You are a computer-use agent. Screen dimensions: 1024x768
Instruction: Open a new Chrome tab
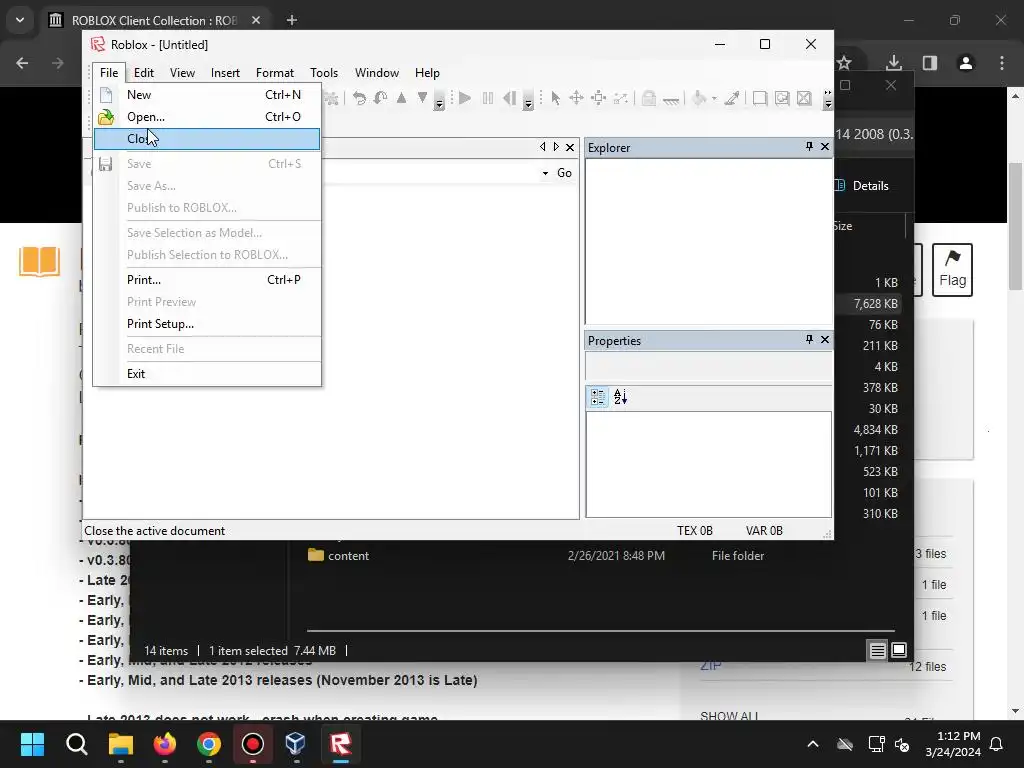292,20
